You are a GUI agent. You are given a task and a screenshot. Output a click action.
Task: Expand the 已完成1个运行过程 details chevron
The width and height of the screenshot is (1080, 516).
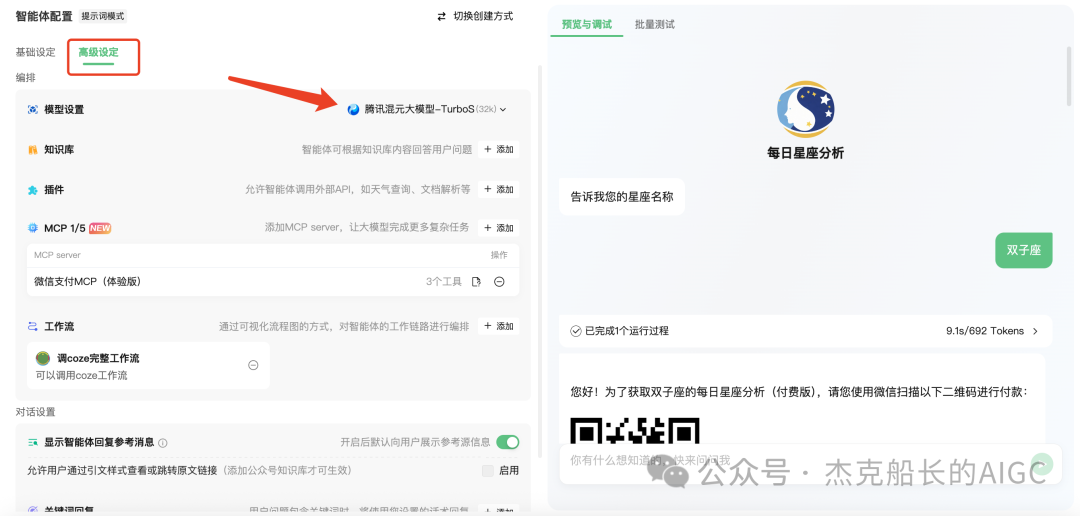1035,331
